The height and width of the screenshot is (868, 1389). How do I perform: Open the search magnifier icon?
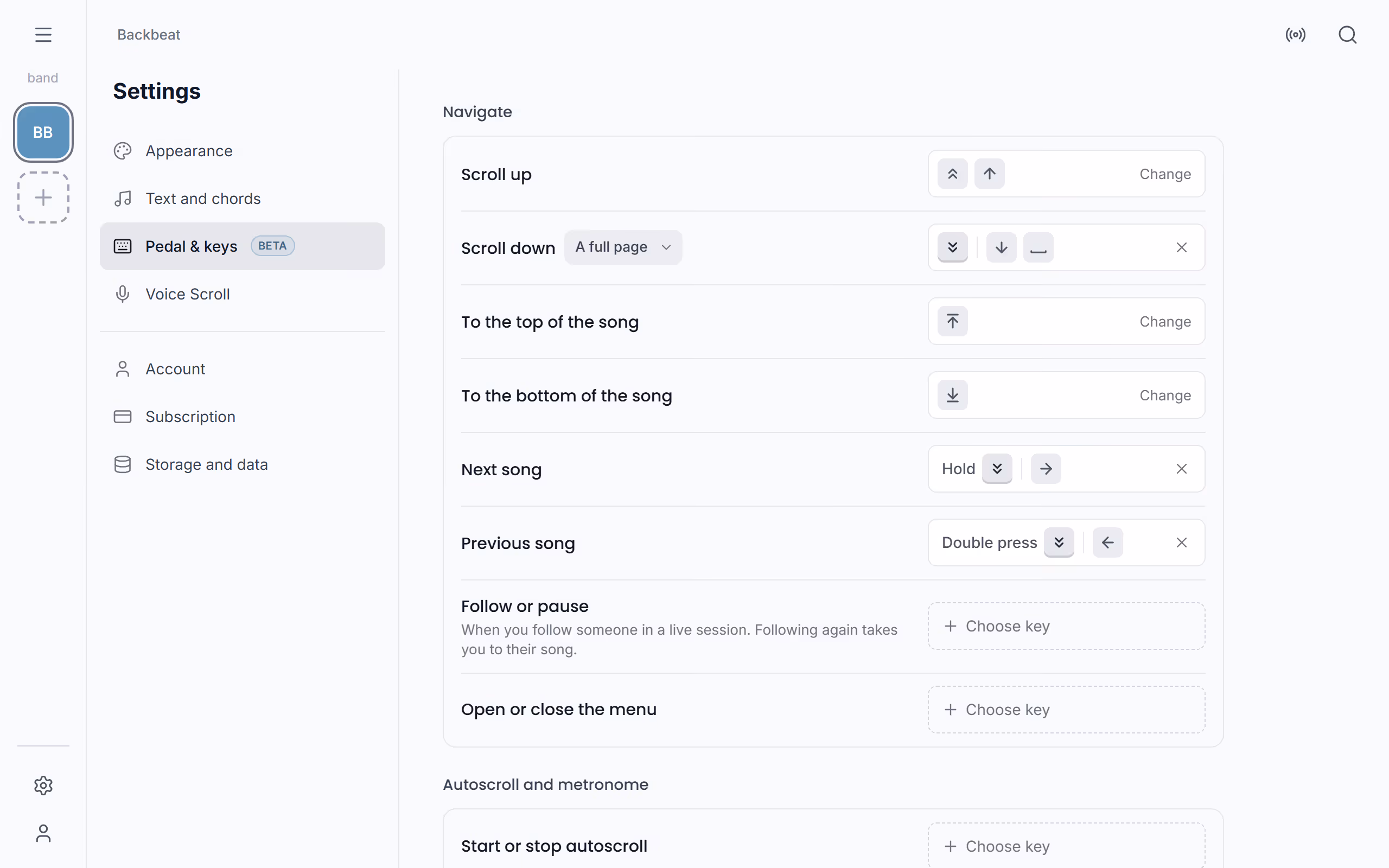[1347, 34]
